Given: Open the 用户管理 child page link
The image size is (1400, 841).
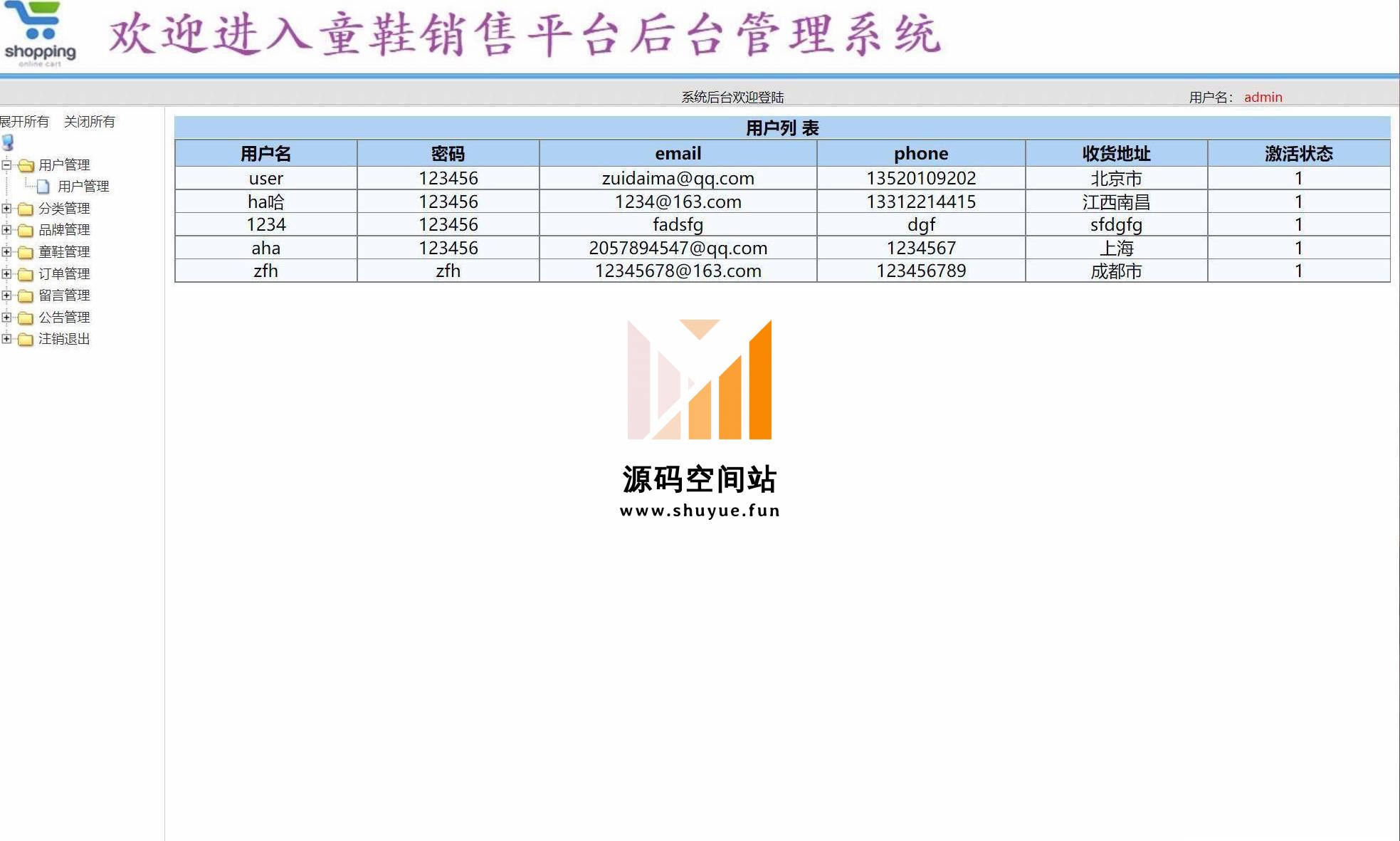Looking at the screenshot, I should [x=83, y=187].
